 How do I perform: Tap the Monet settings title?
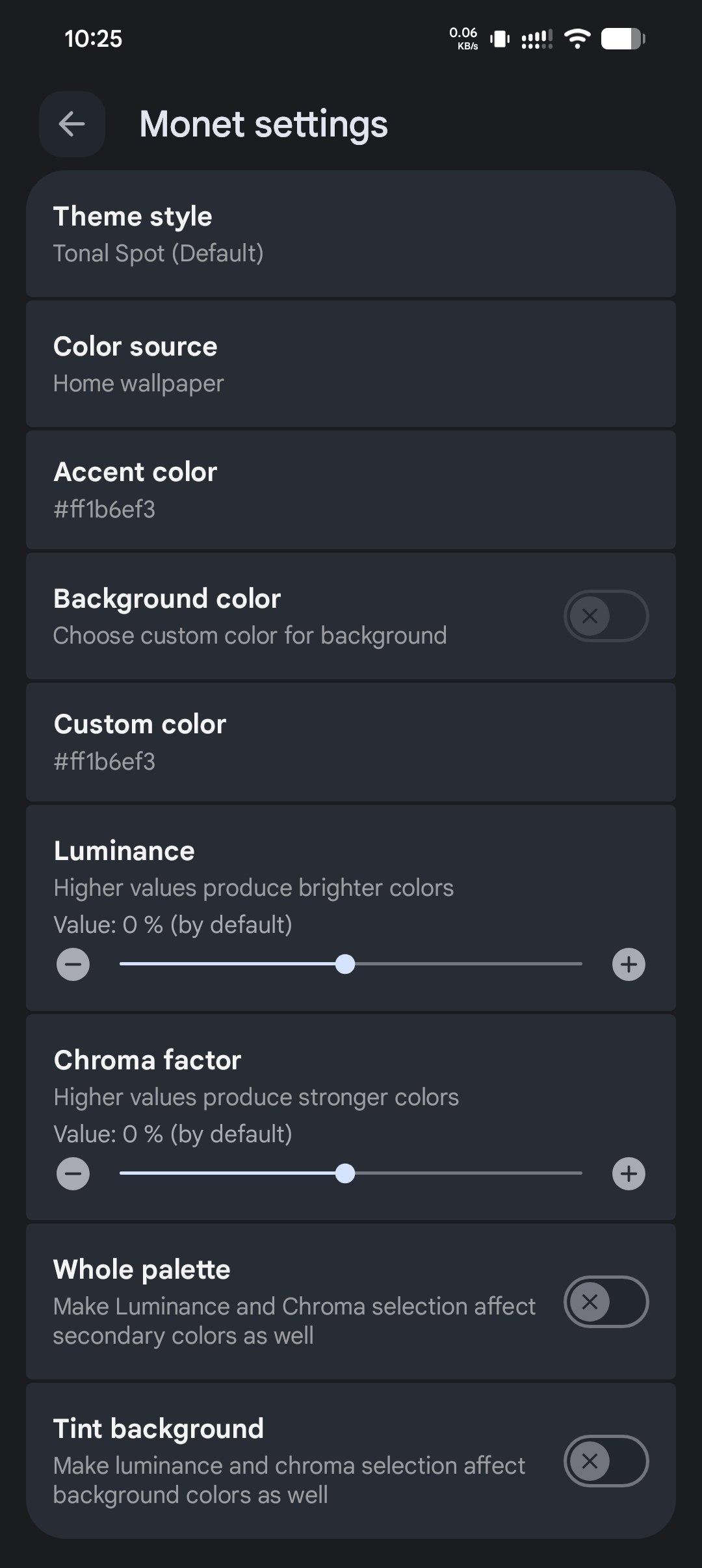click(x=263, y=124)
